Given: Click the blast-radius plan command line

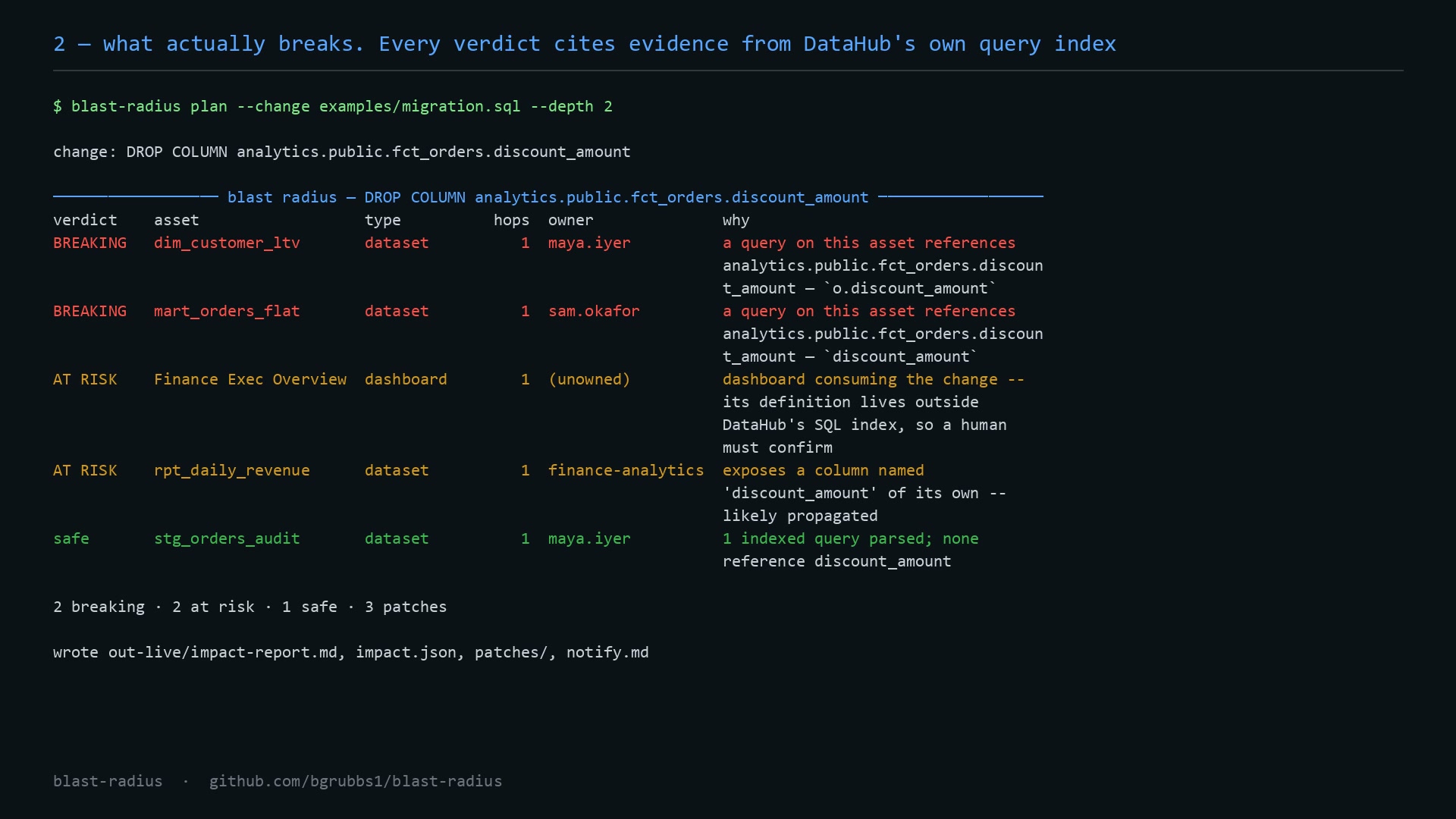Looking at the screenshot, I should [333, 106].
